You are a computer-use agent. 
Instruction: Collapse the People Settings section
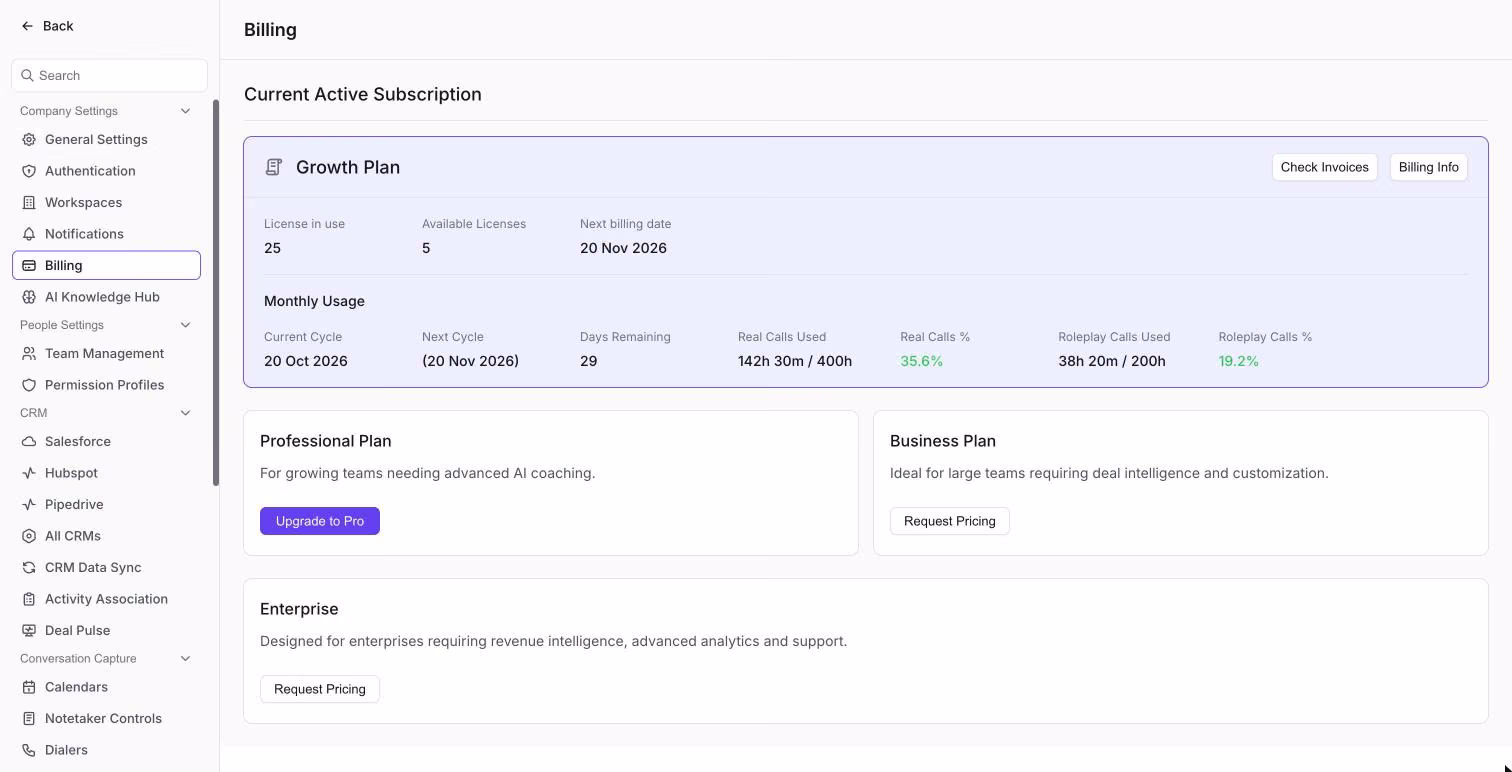185,325
